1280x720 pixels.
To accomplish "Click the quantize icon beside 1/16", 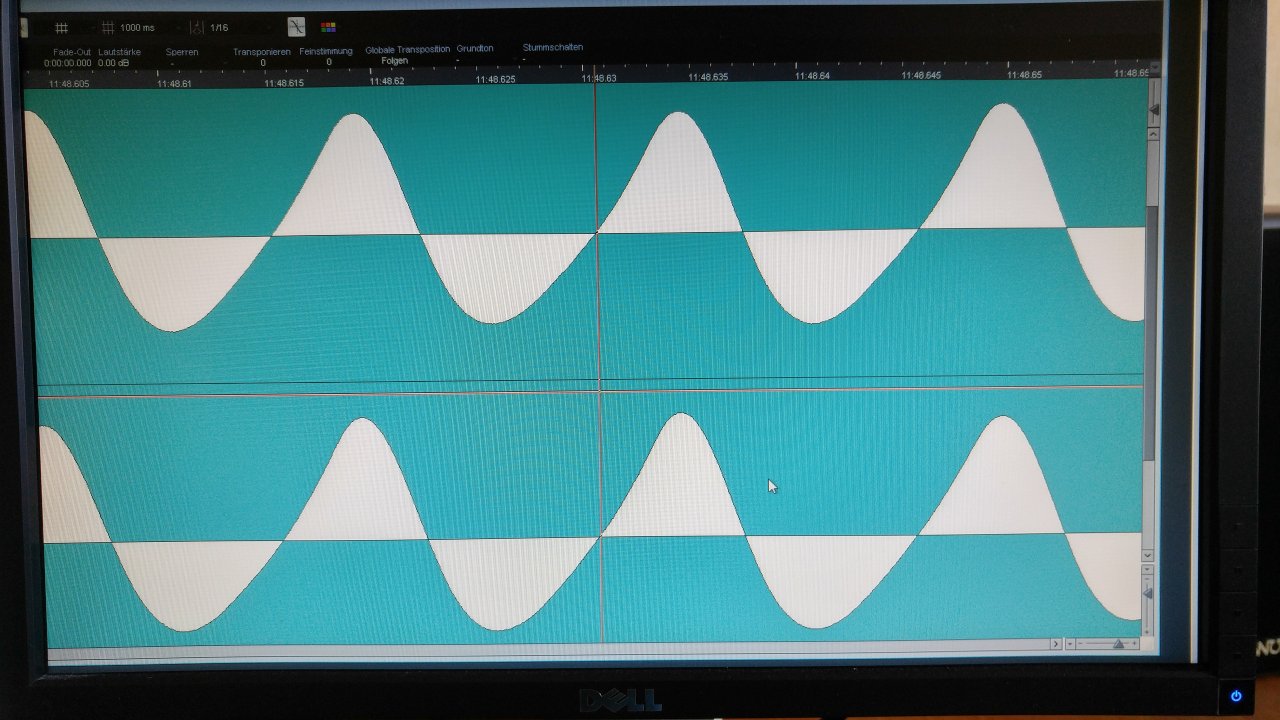I will point(197,28).
